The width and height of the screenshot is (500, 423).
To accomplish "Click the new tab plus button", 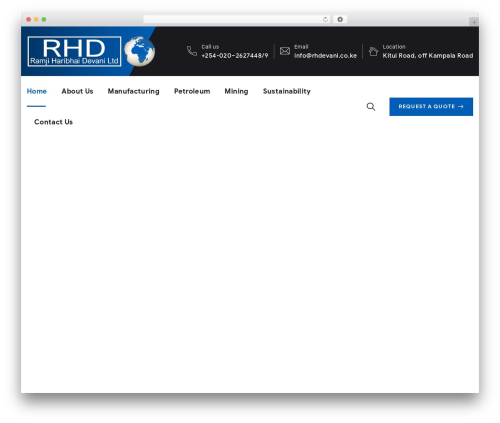I will (x=474, y=22).
